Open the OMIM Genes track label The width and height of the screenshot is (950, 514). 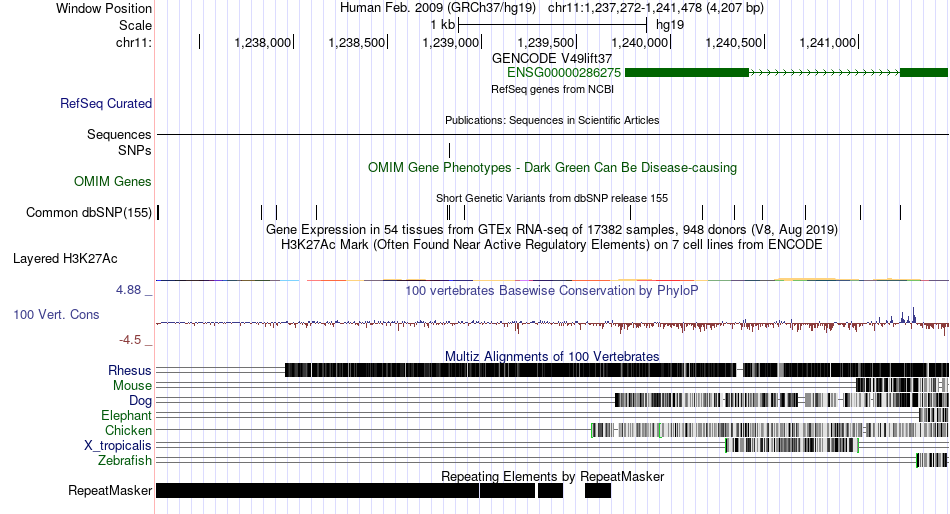point(113,181)
